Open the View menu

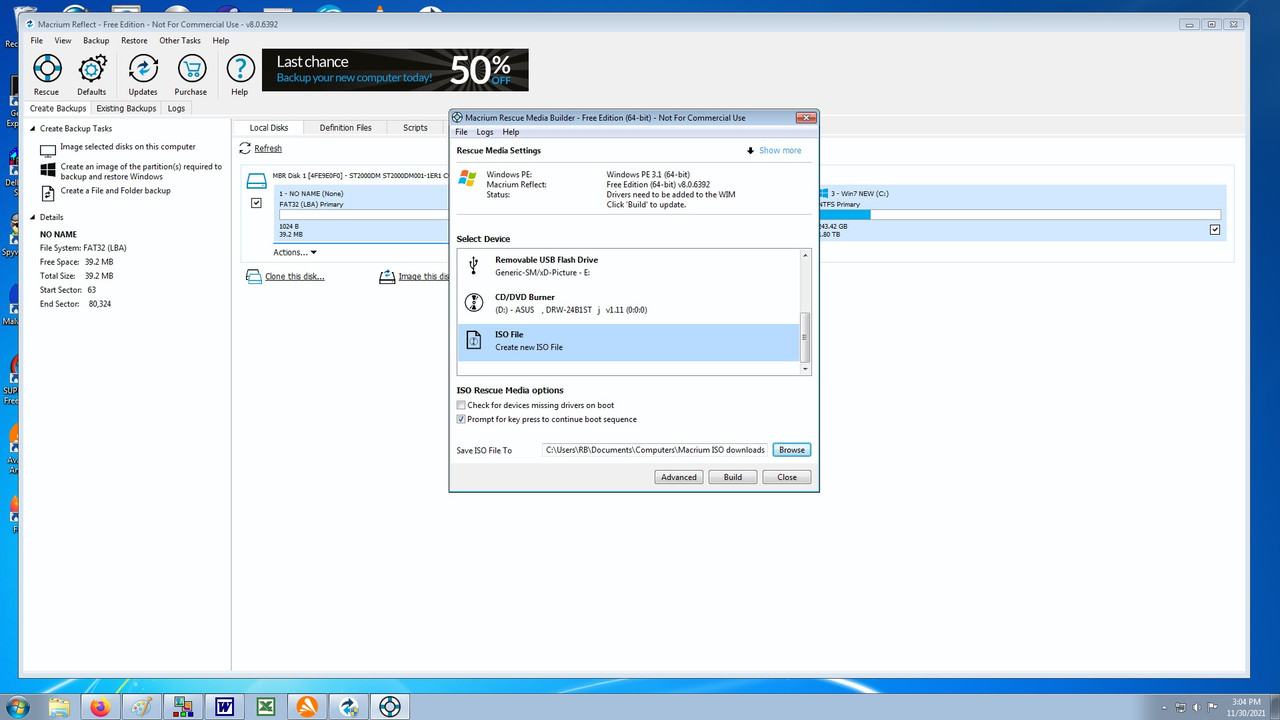click(x=63, y=41)
